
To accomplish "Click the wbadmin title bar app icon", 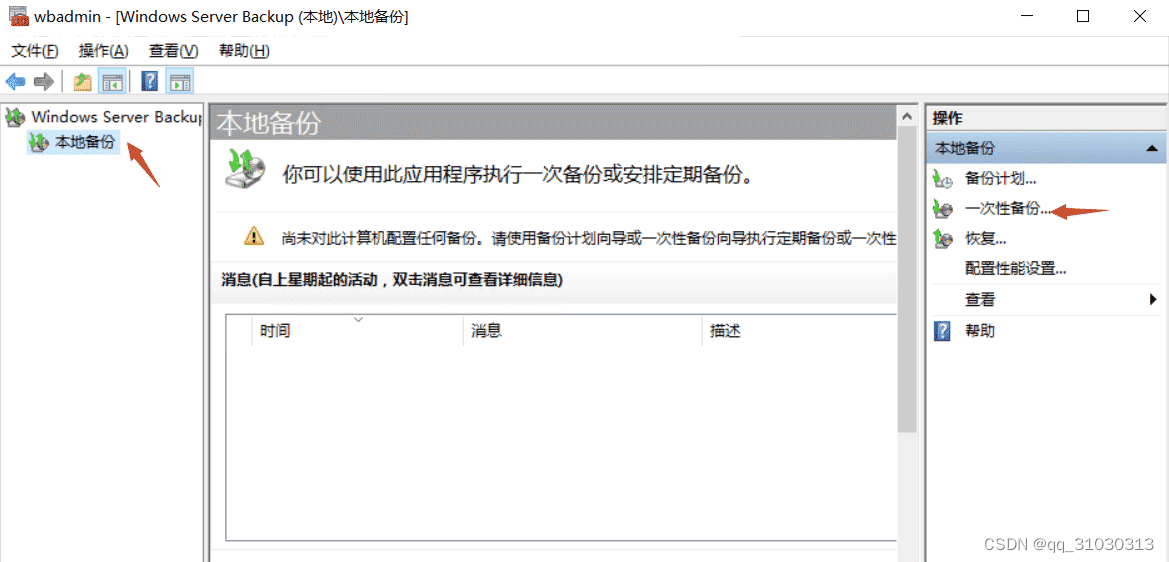I will coord(18,16).
